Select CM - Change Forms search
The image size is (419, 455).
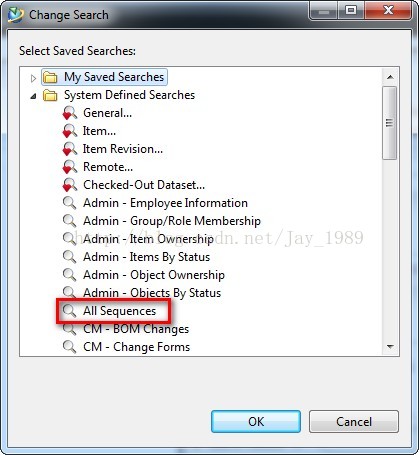[x=136, y=347]
